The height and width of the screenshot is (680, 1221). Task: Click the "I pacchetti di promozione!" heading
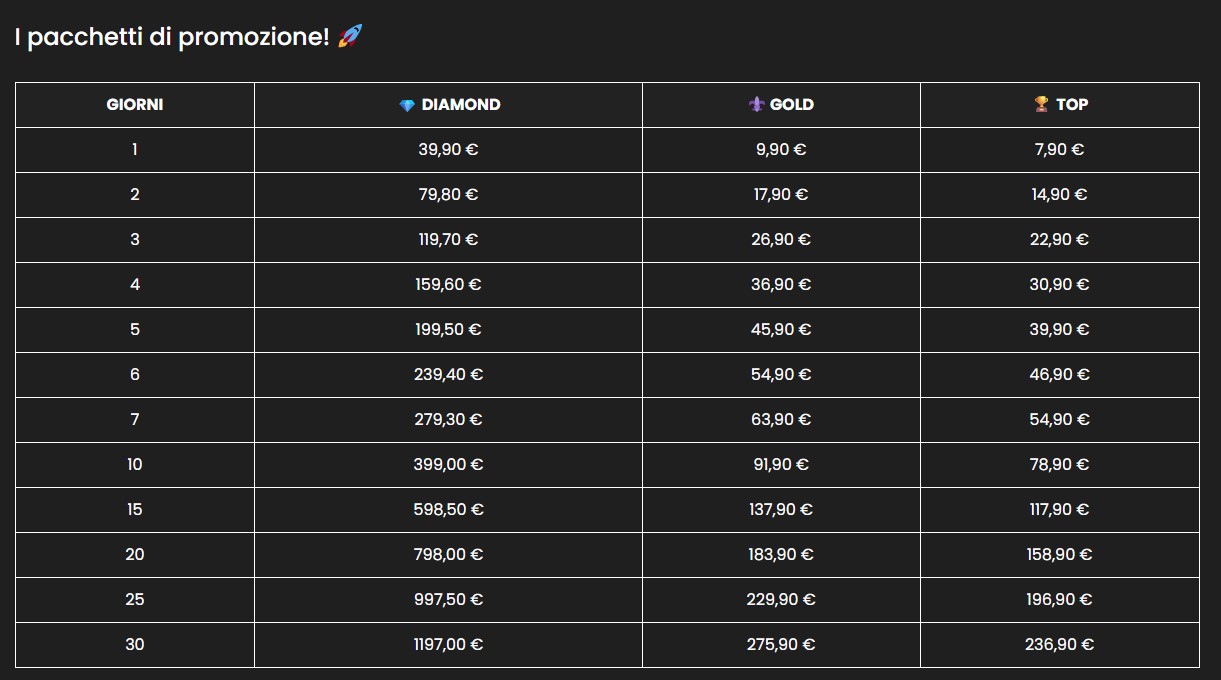click(172, 38)
